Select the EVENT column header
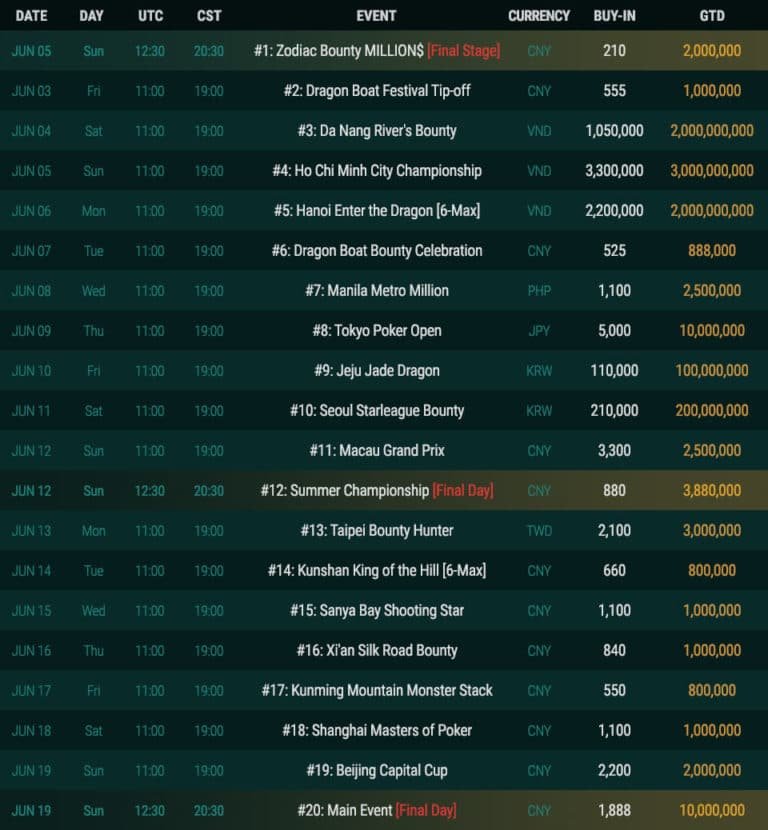768x830 pixels. pos(376,16)
